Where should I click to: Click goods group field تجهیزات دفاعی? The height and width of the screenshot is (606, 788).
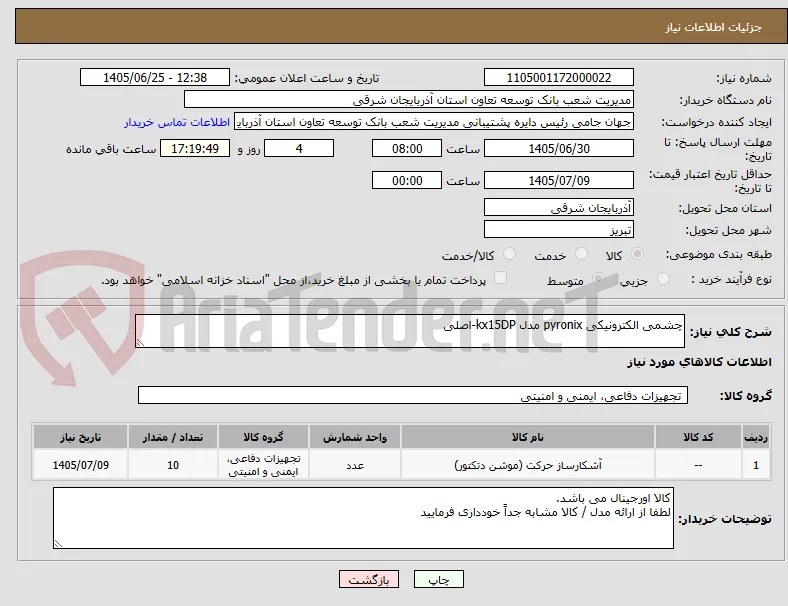(413, 395)
